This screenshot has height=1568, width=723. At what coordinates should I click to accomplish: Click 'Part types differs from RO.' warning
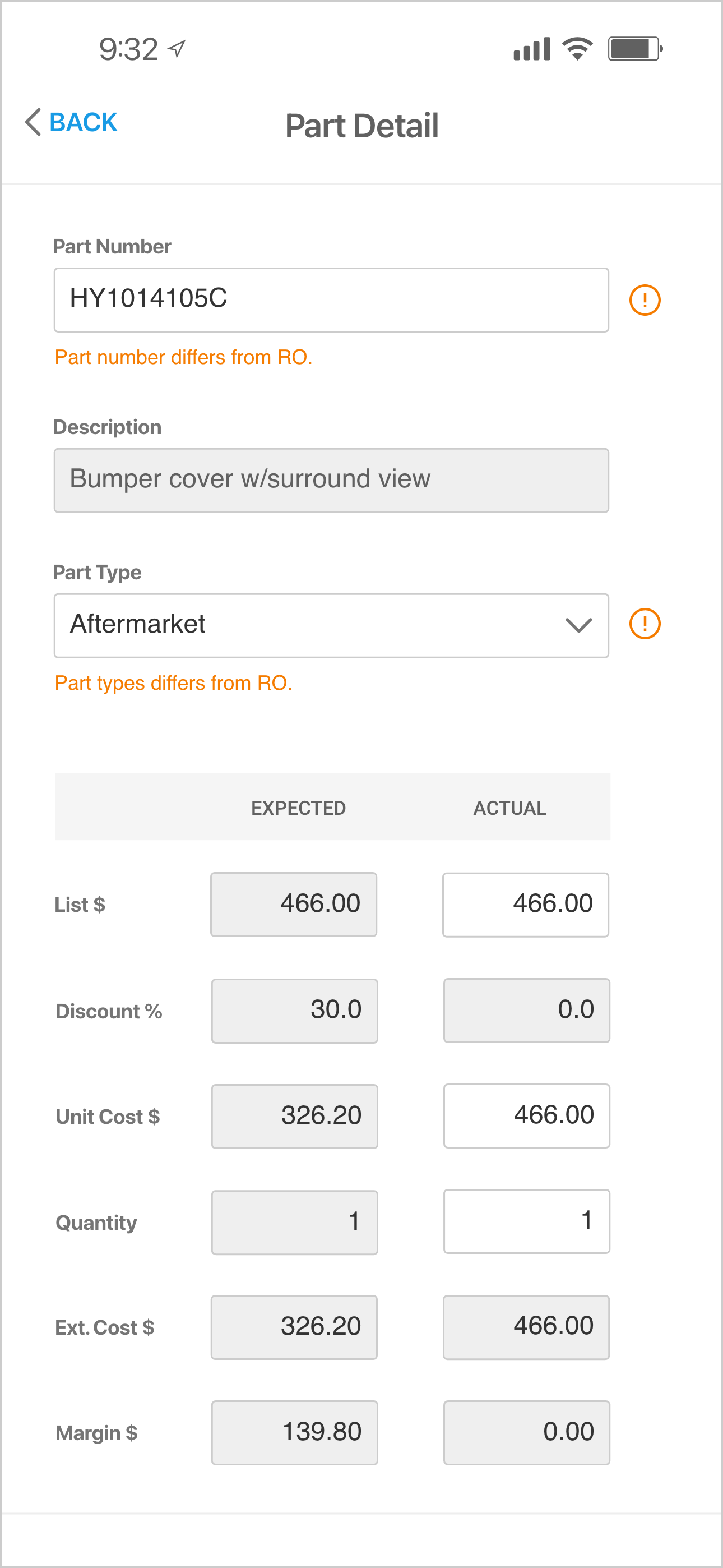pyautogui.click(x=173, y=683)
